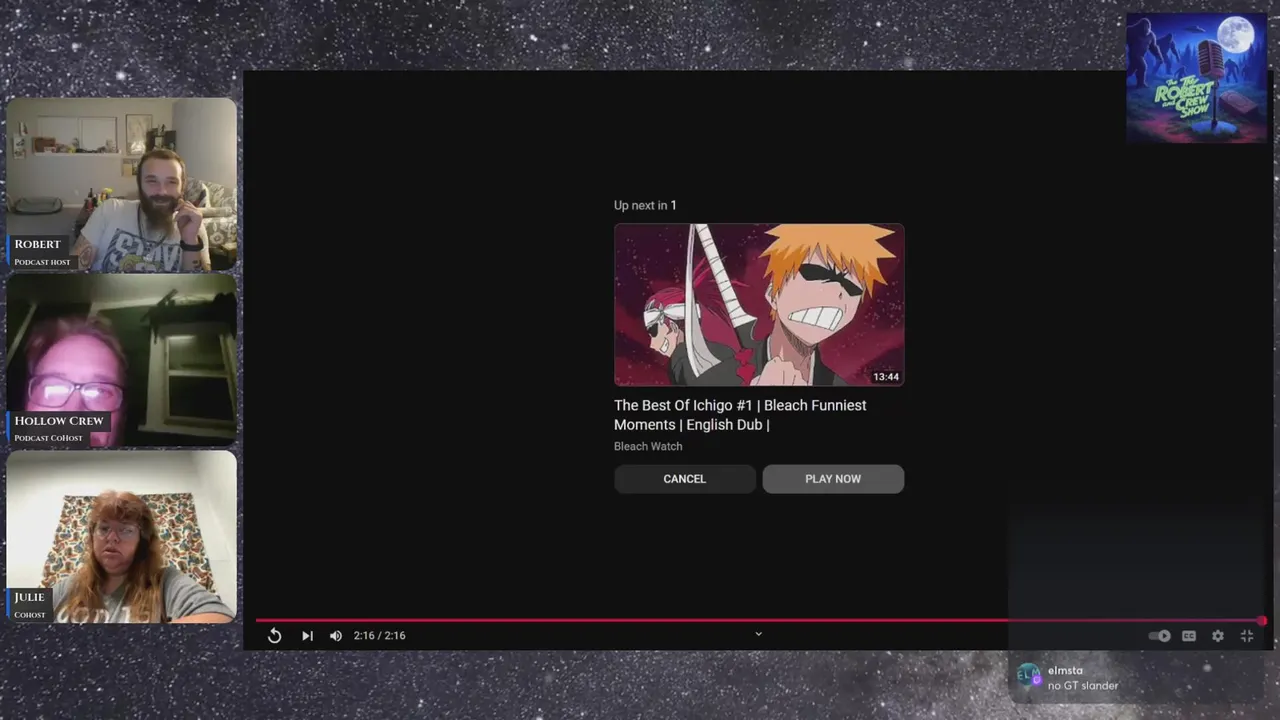The width and height of the screenshot is (1280, 720).
Task: Click the video title The Best Of Ichigo
Action: (x=740, y=415)
